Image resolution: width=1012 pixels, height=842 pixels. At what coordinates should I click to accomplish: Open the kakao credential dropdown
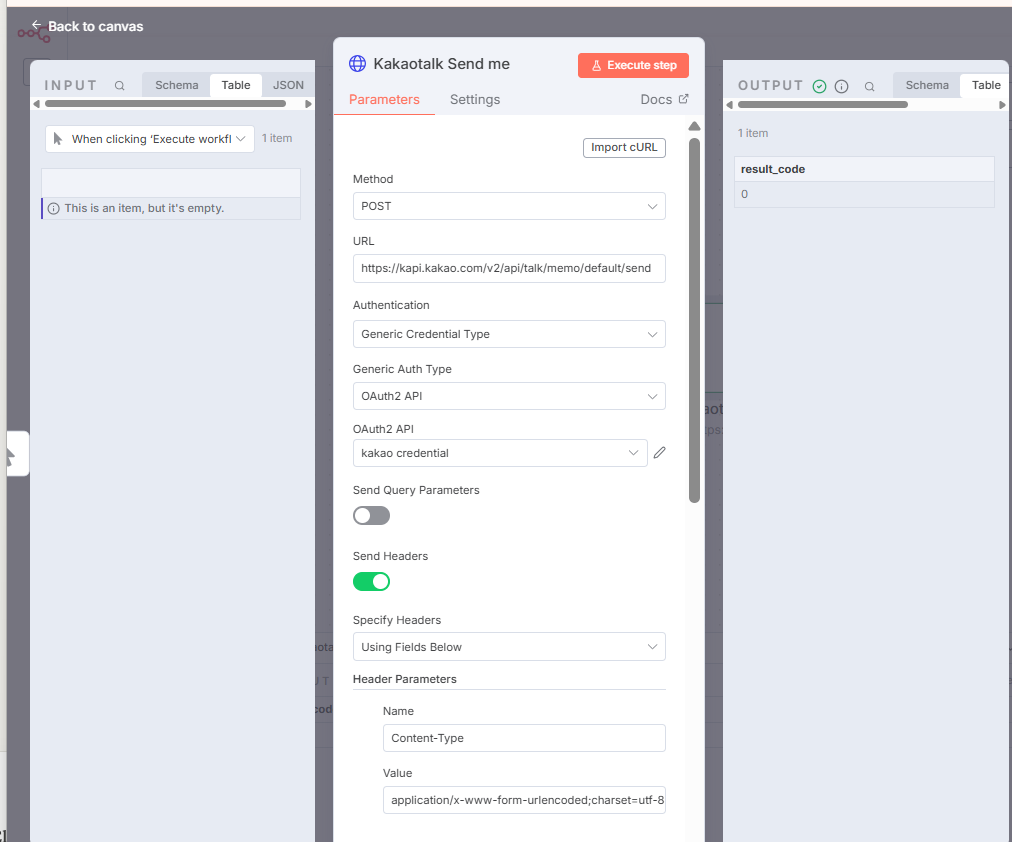[500, 453]
